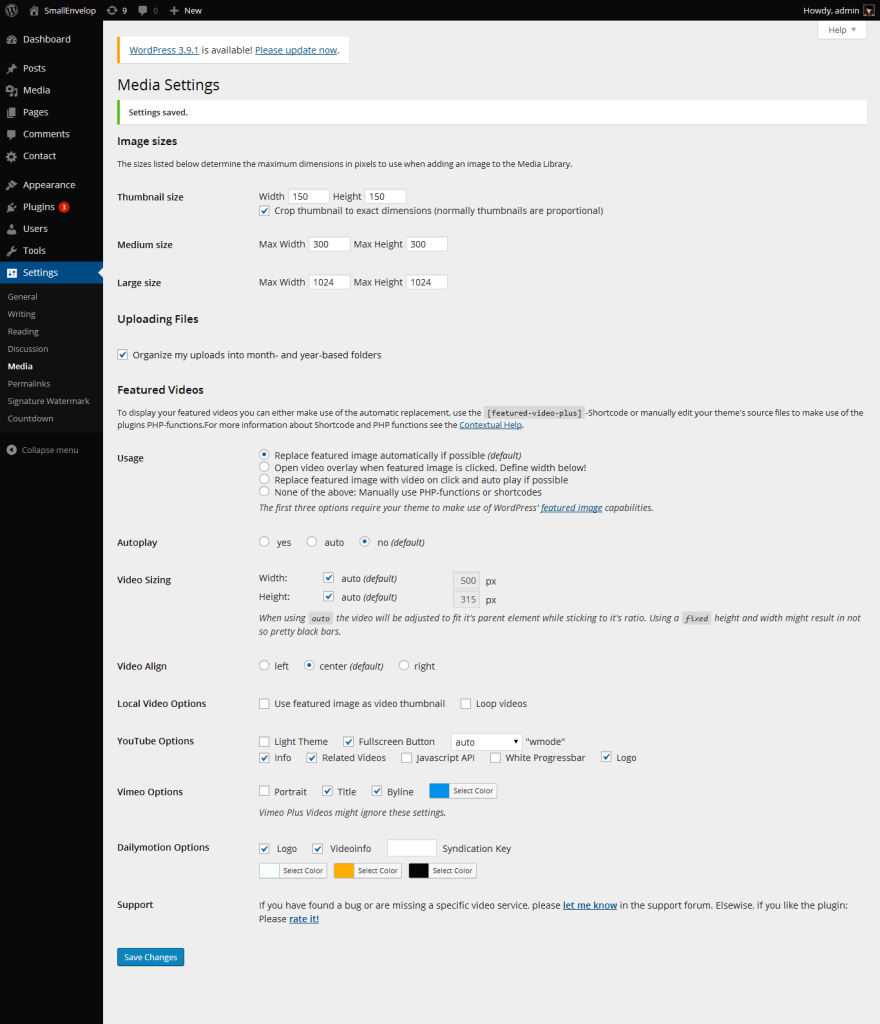Open the updates icon showing 9
Image resolution: width=880 pixels, height=1024 pixels.
click(112, 10)
